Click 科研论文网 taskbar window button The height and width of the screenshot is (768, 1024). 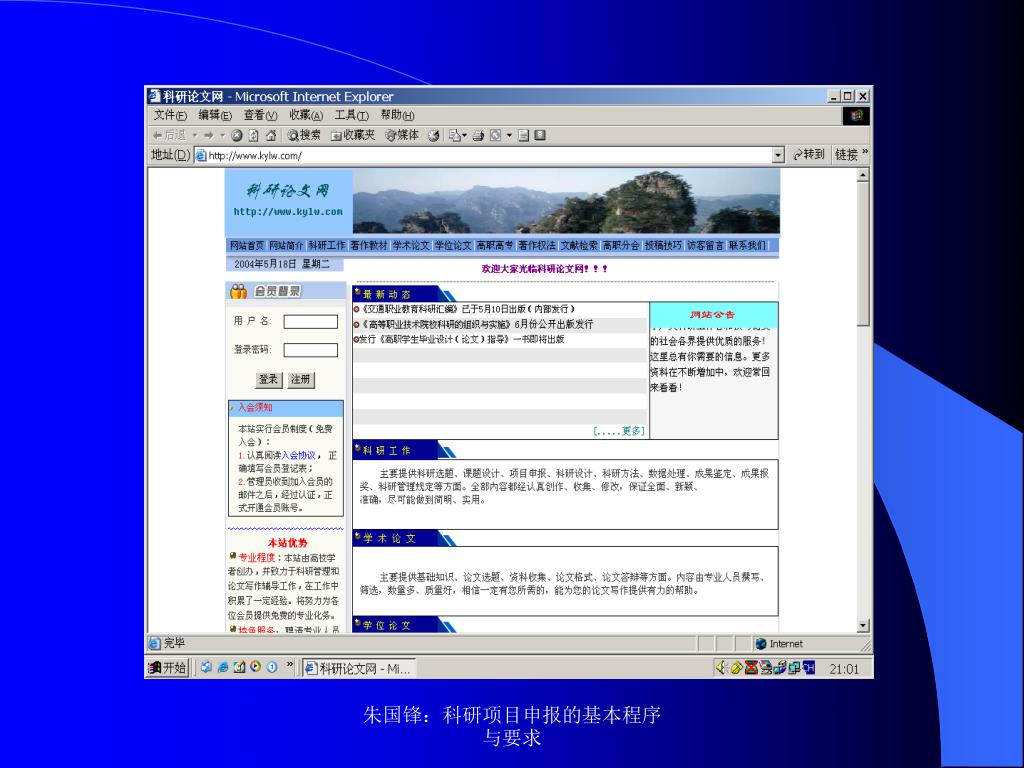359,668
